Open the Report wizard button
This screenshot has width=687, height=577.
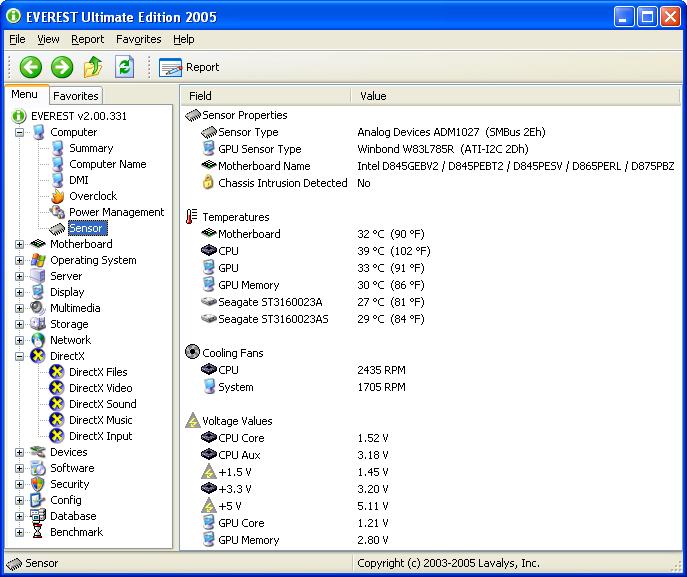click(189, 67)
